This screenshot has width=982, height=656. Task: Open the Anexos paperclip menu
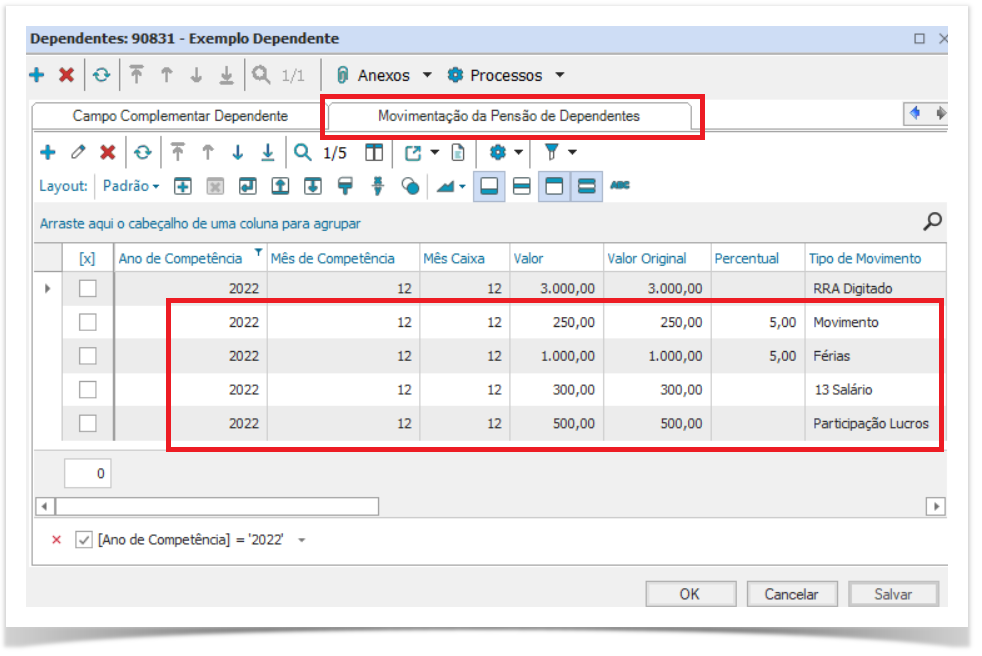383,75
